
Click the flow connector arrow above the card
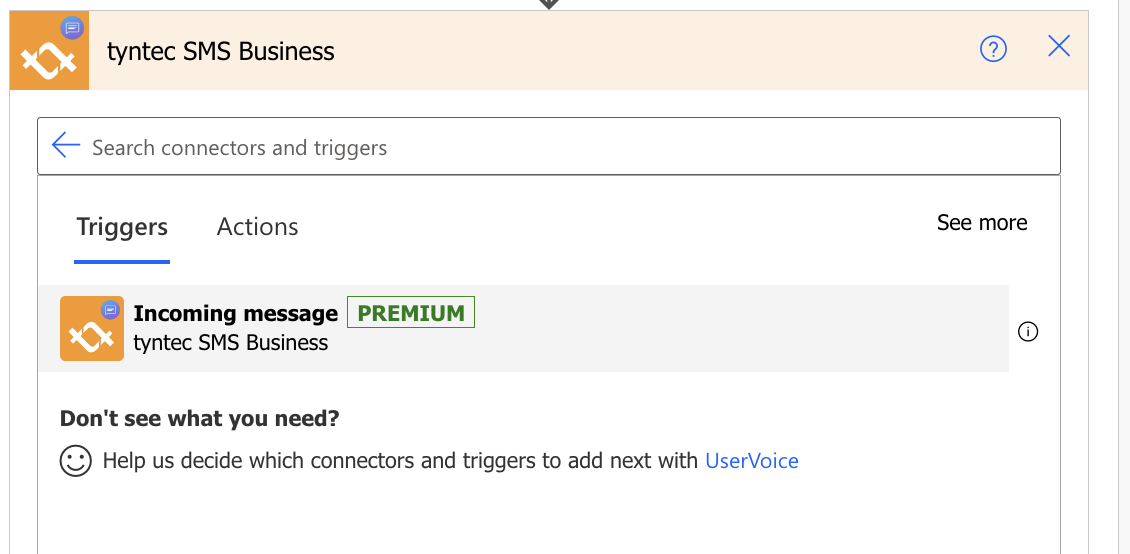[549, 4]
